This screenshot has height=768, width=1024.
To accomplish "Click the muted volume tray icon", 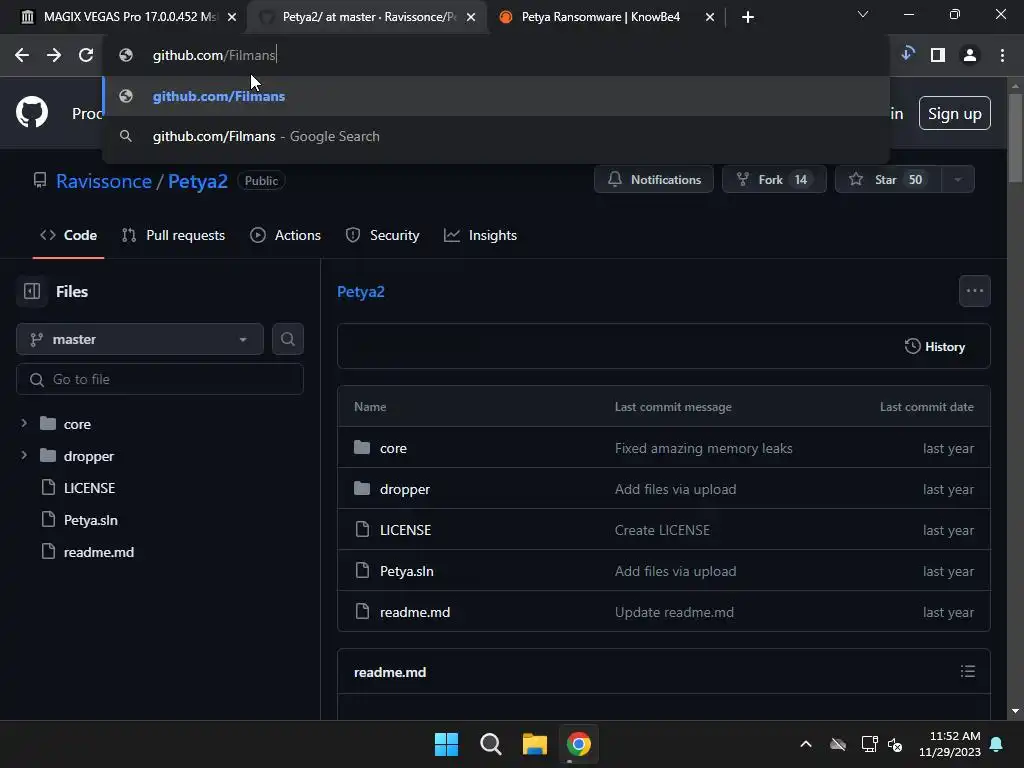I will click(x=895, y=744).
